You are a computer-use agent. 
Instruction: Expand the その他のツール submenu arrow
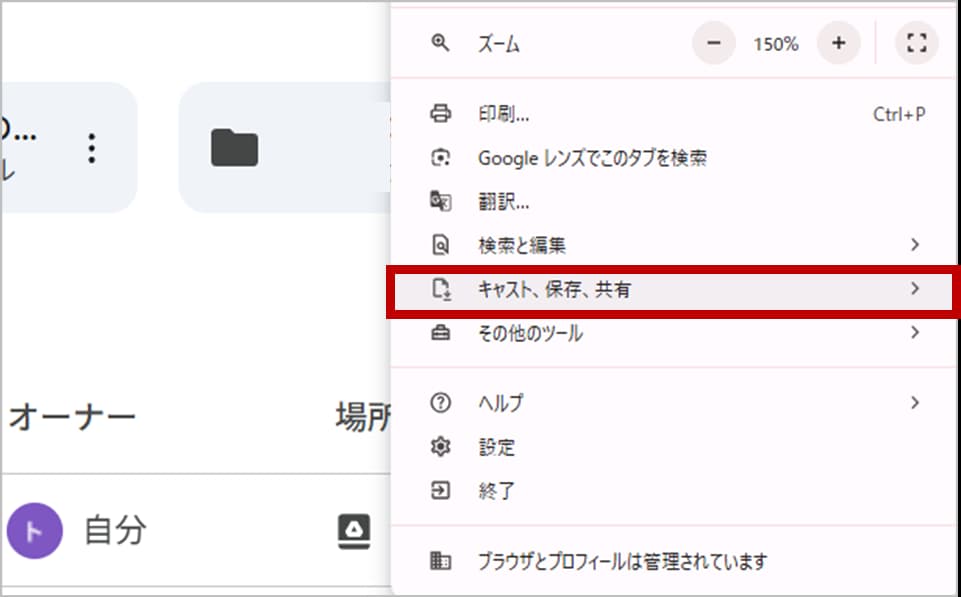(914, 333)
